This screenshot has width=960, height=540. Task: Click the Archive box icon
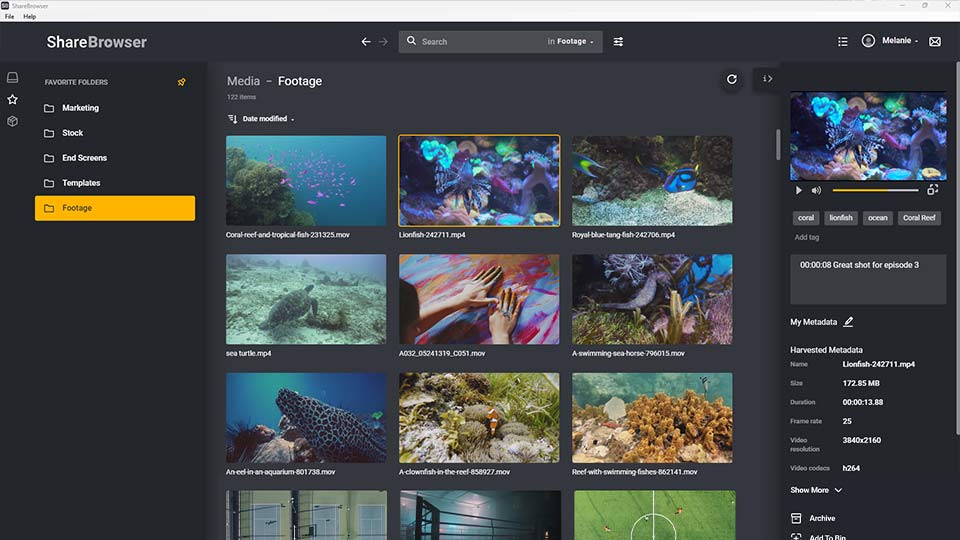[x=796, y=518]
